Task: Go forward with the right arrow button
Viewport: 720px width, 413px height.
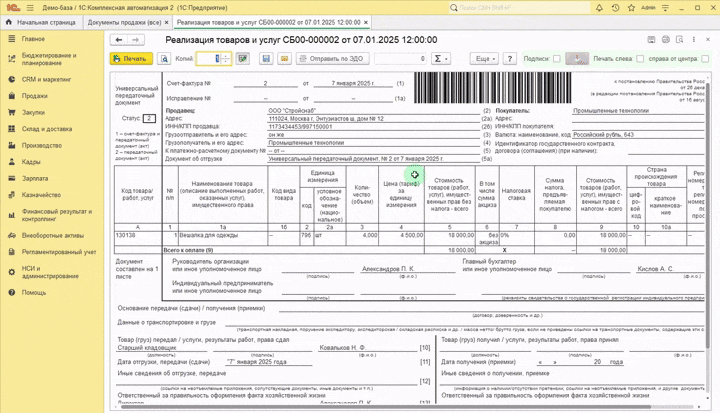Action: (136, 40)
